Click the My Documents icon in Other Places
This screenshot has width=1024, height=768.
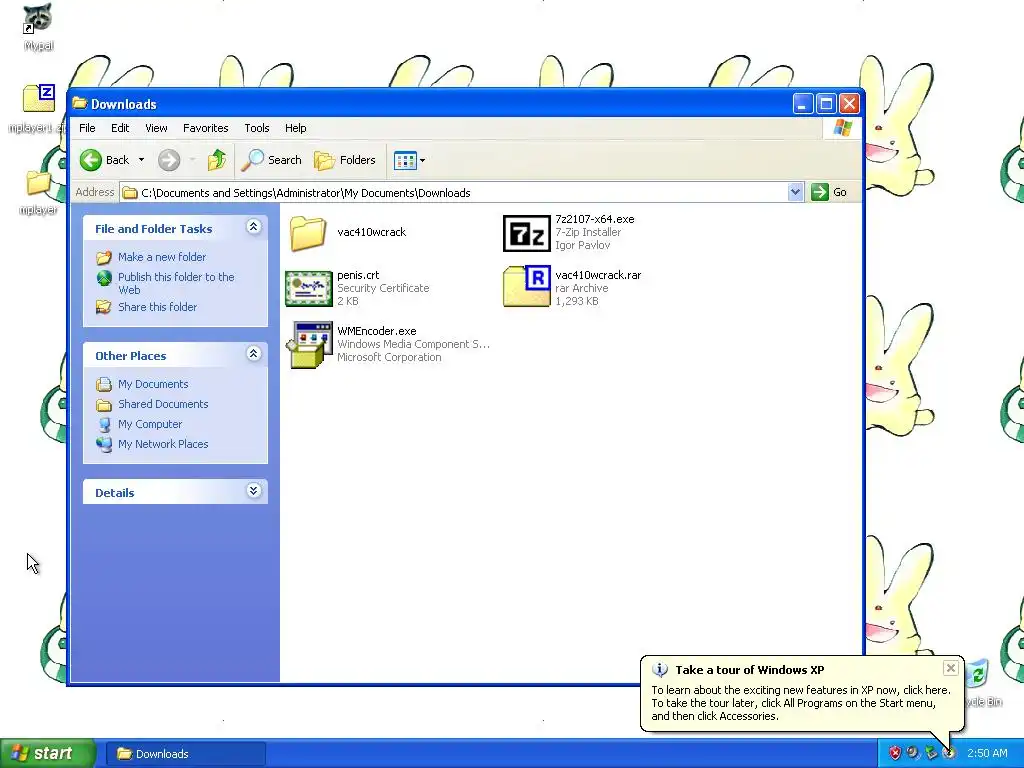click(104, 384)
